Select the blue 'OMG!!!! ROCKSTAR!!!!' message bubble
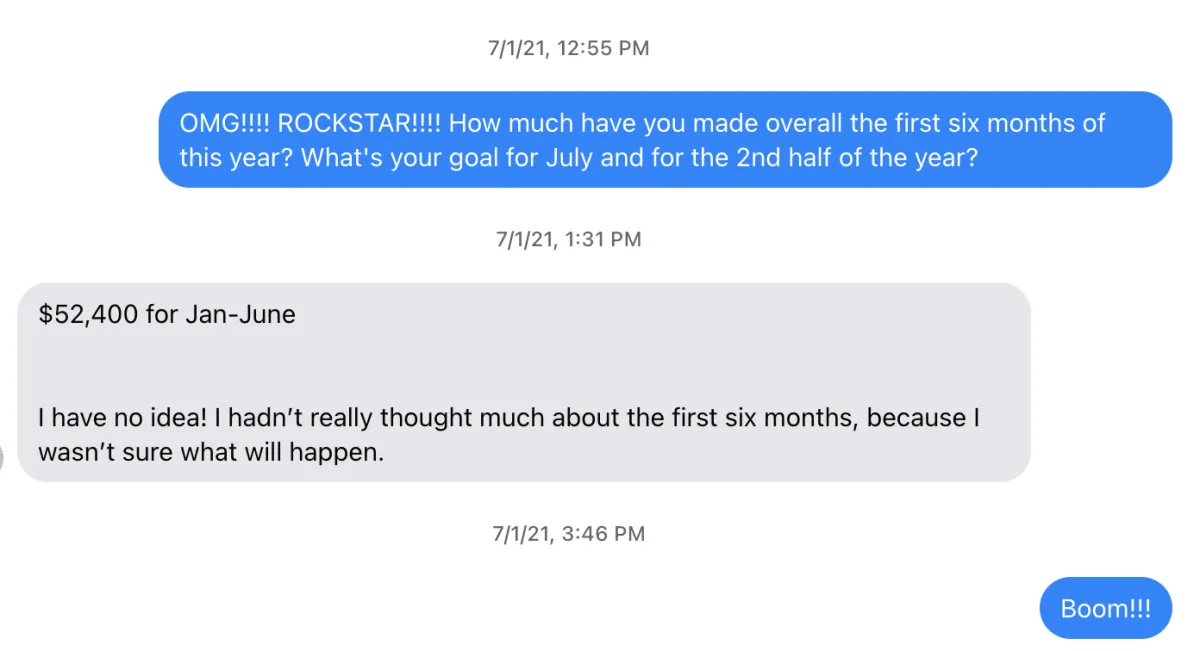 coord(665,140)
